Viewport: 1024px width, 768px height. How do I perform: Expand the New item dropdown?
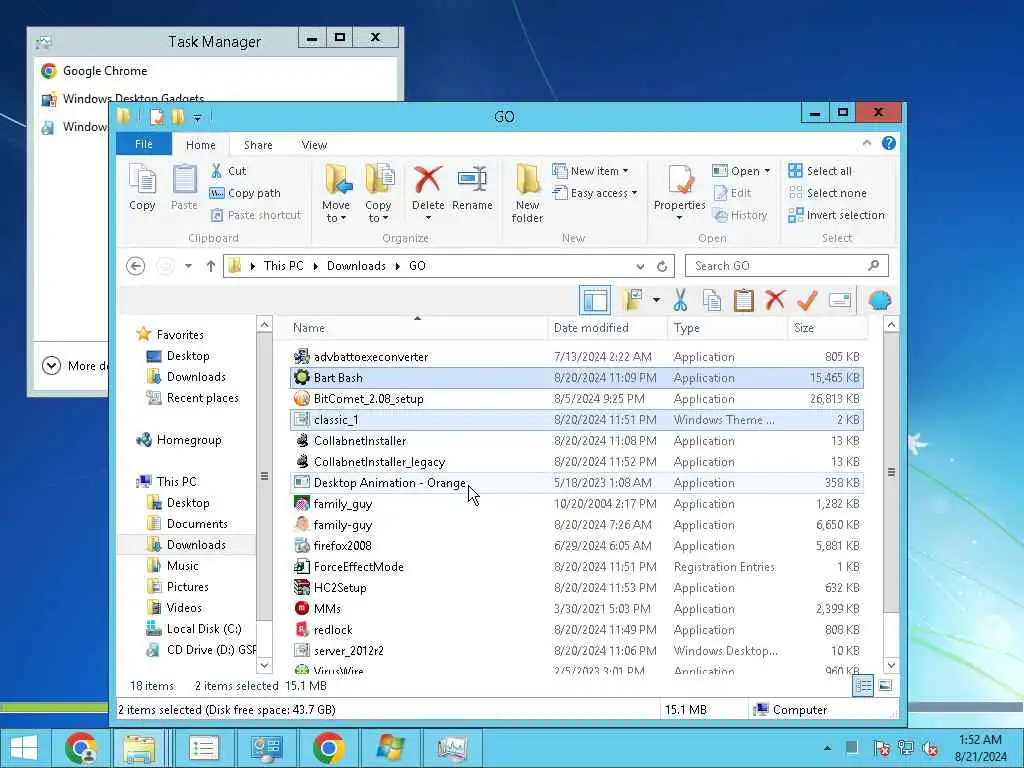[625, 171]
